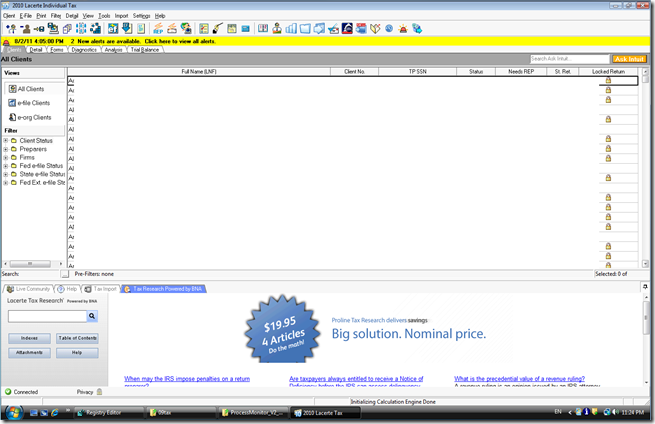Switch to the Trial Balance tab

[145, 50]
